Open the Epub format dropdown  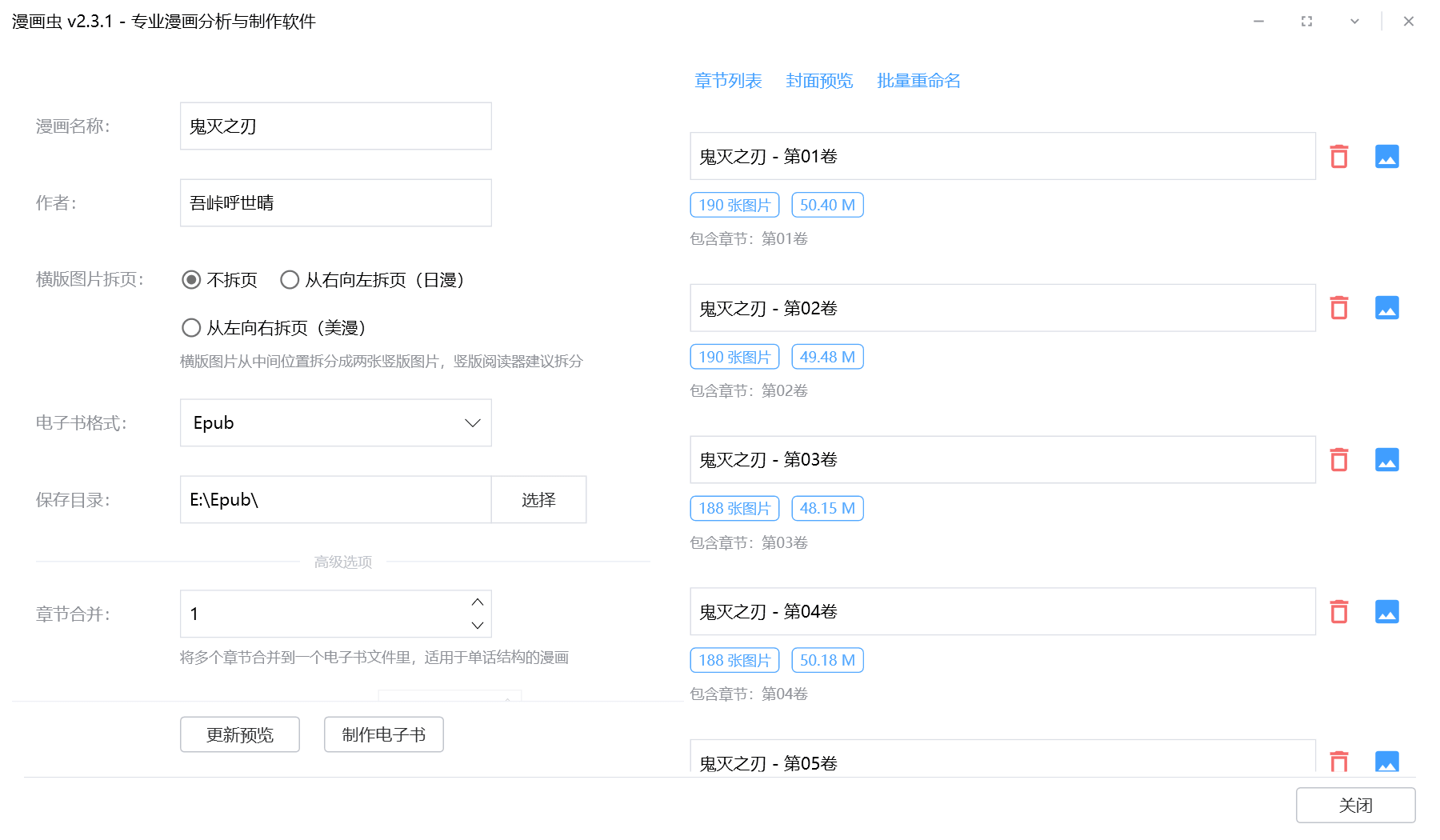[335, 423]
